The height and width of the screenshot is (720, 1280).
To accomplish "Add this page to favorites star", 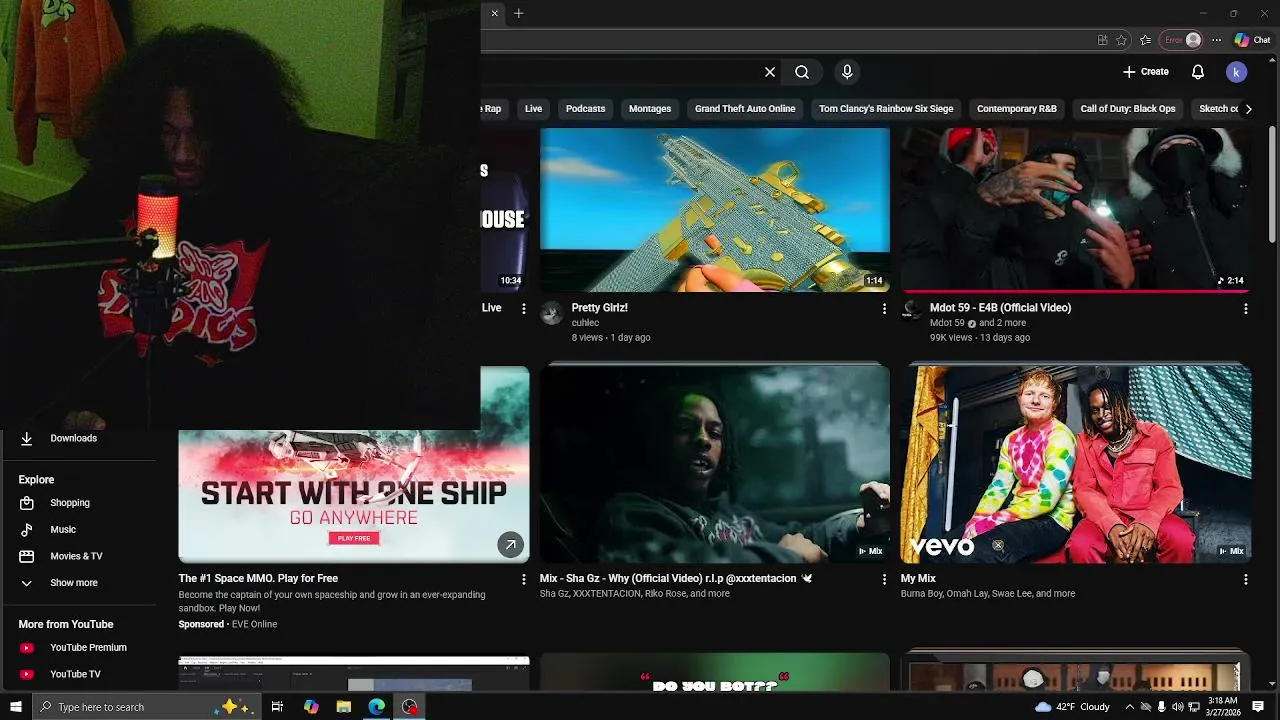I will [x=1121, y=40].
